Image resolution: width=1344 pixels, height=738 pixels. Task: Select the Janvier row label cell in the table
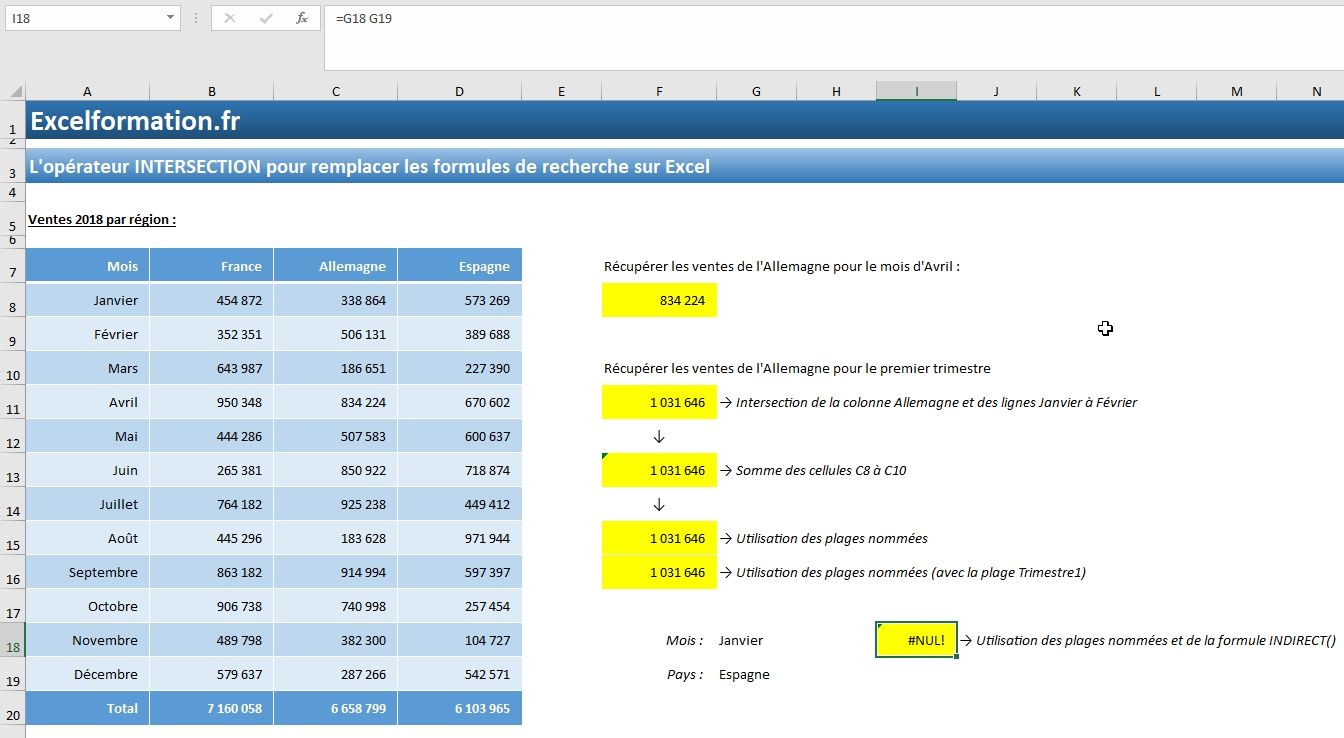coord(87,301)
